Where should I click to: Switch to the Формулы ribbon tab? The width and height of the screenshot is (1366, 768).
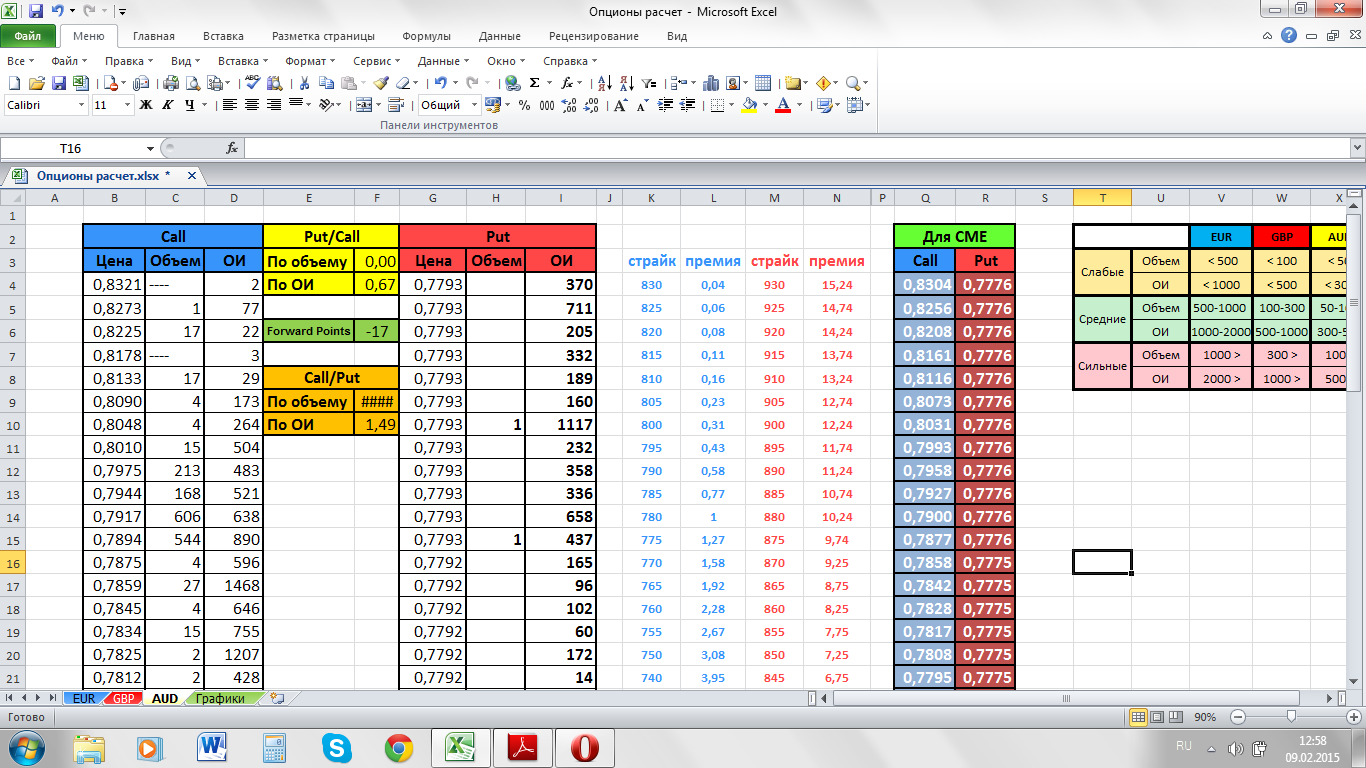click(x=426, y=36)
